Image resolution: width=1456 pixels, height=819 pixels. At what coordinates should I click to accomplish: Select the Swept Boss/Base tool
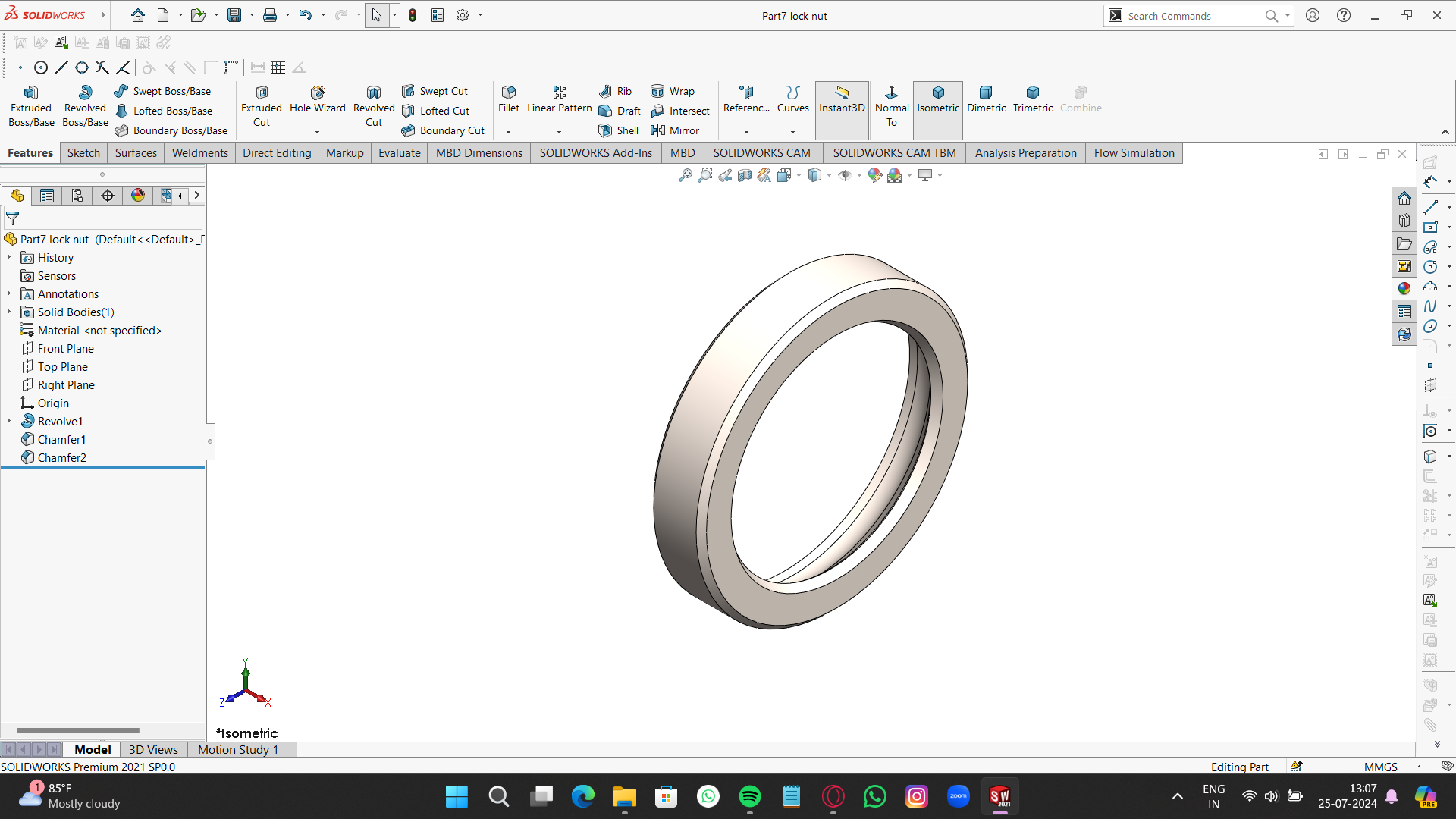(x=162, y=91)
